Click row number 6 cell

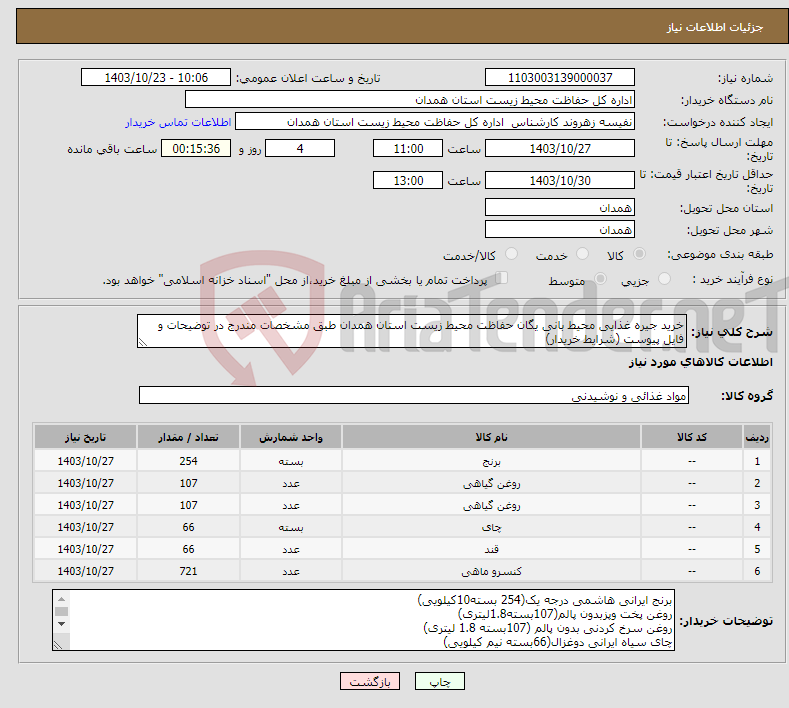point(757,572)
